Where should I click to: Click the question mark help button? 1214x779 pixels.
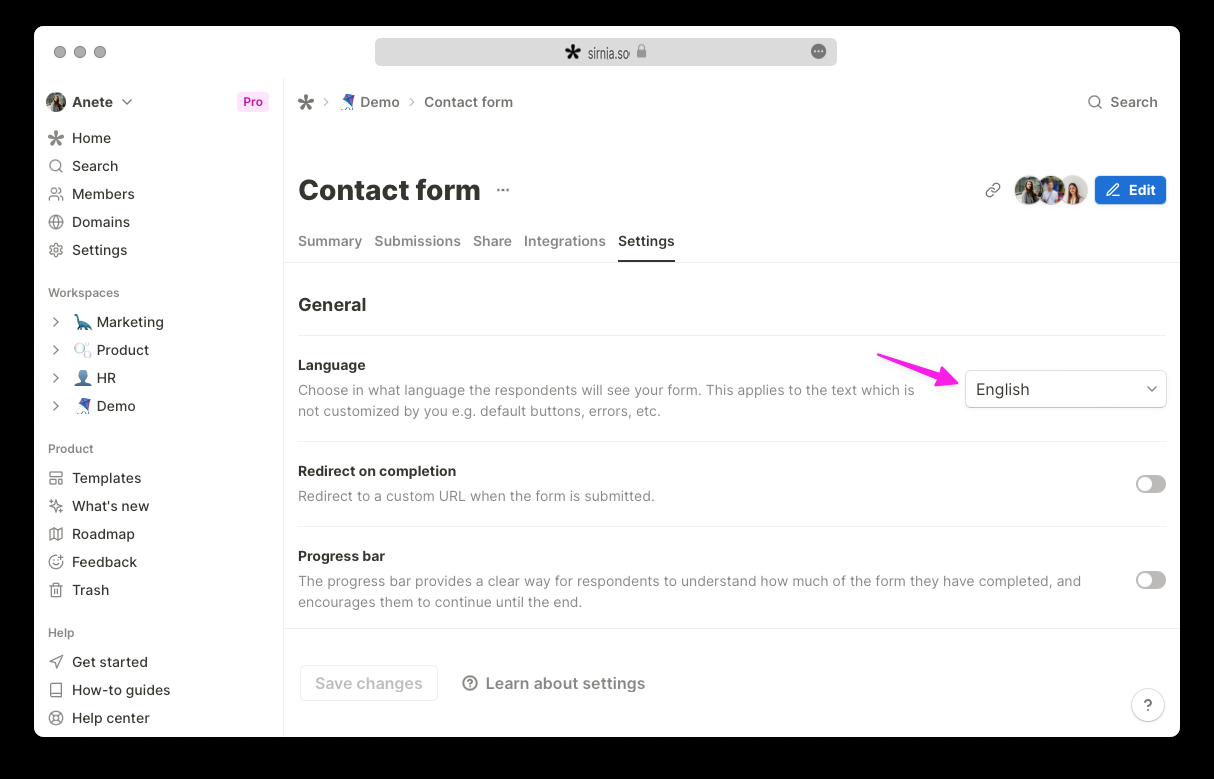point(1148,704)
